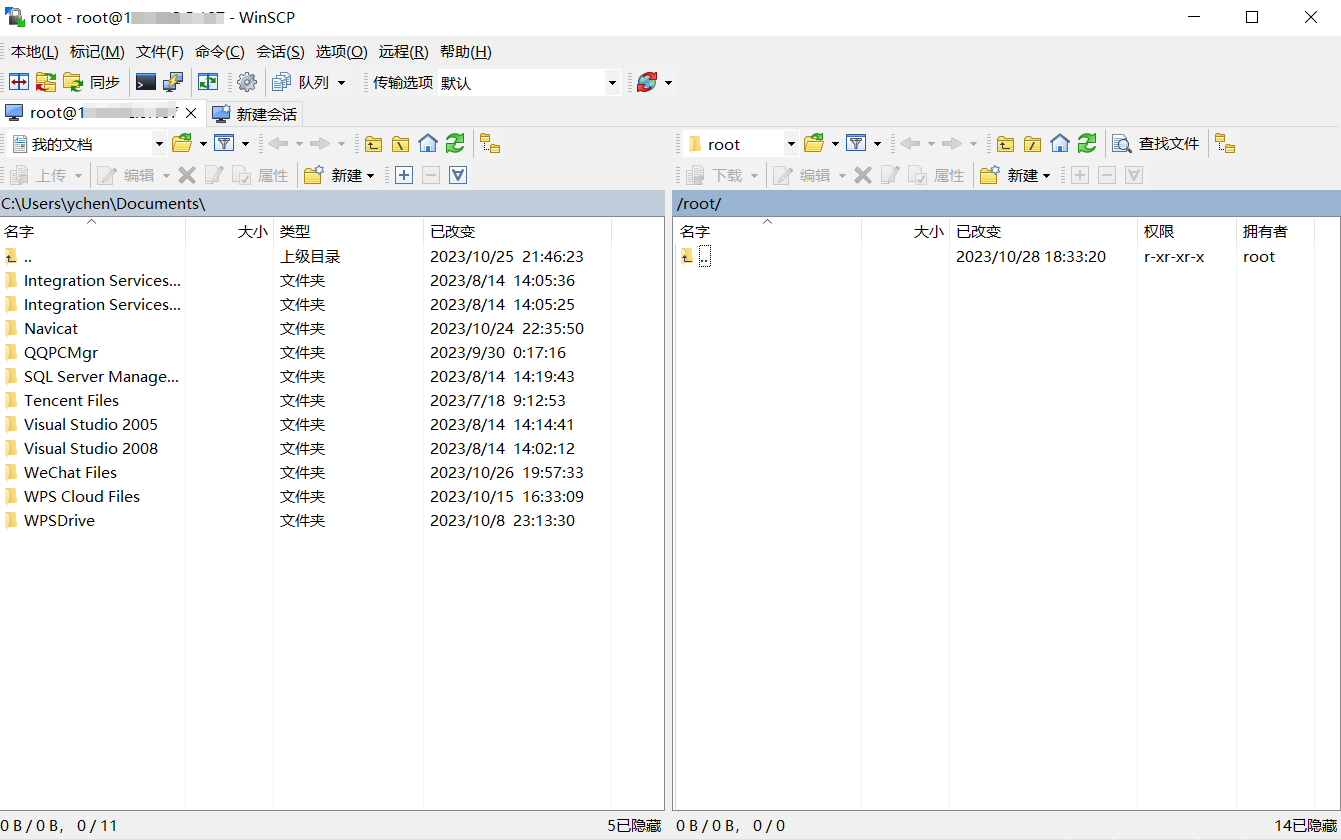The height and width of the screenshot is (840, 1341).
Task: Open the 本地(L) menu
Action: (x=35, y=52)
